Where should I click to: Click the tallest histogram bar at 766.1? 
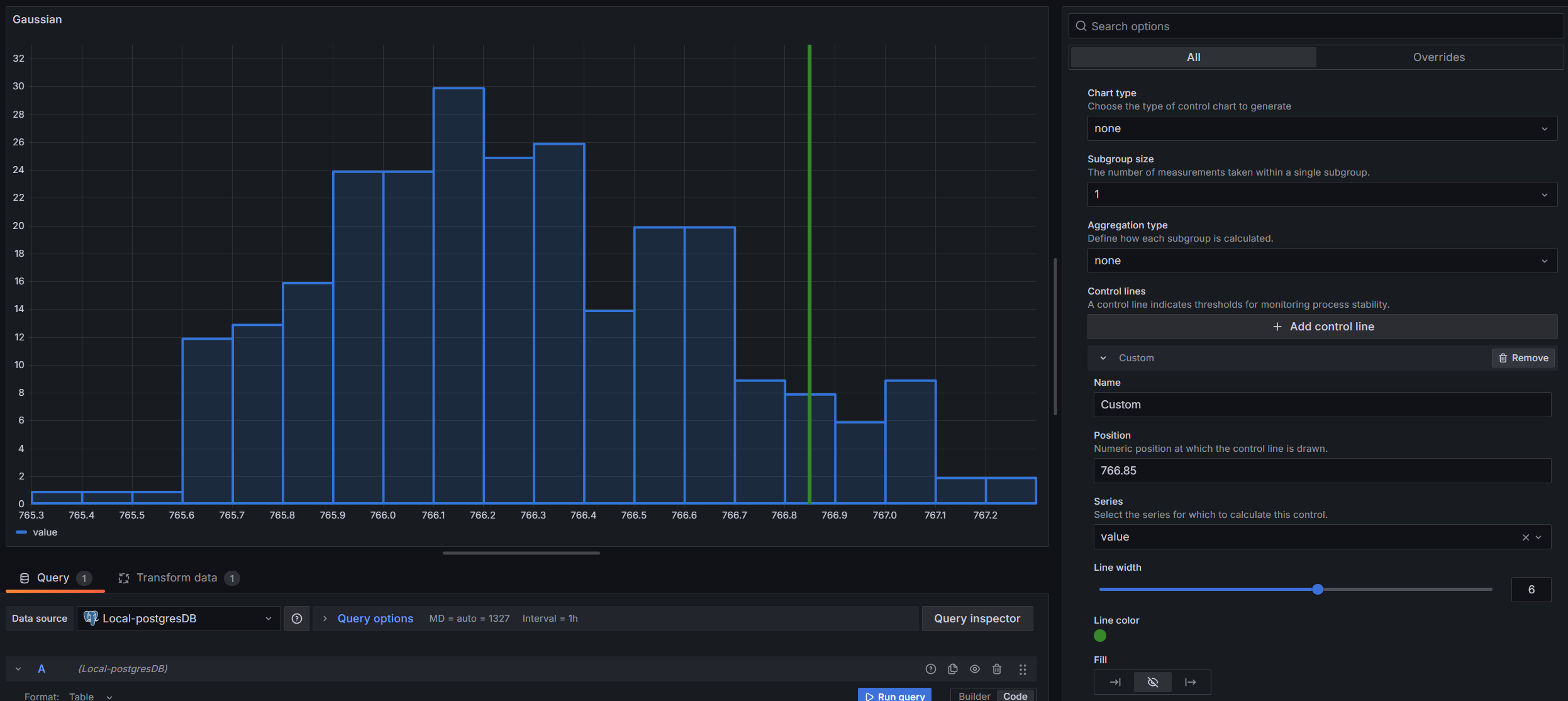(x=459, y=296)
